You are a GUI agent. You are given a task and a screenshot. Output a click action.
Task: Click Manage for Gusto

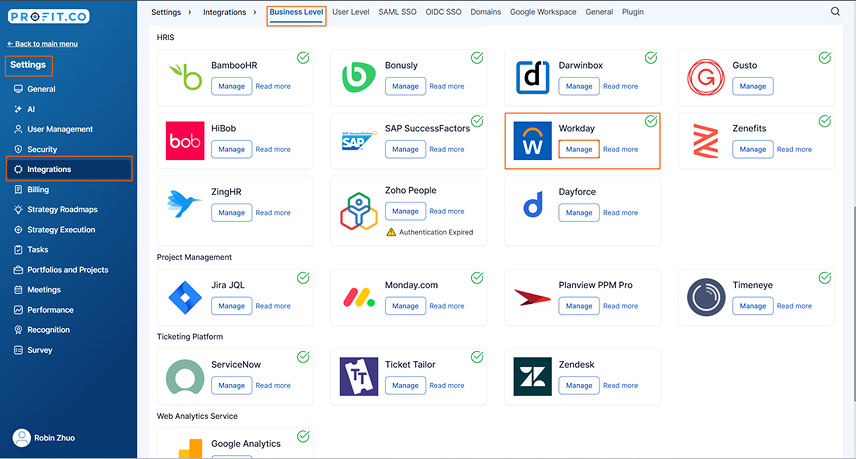point(752,86)
